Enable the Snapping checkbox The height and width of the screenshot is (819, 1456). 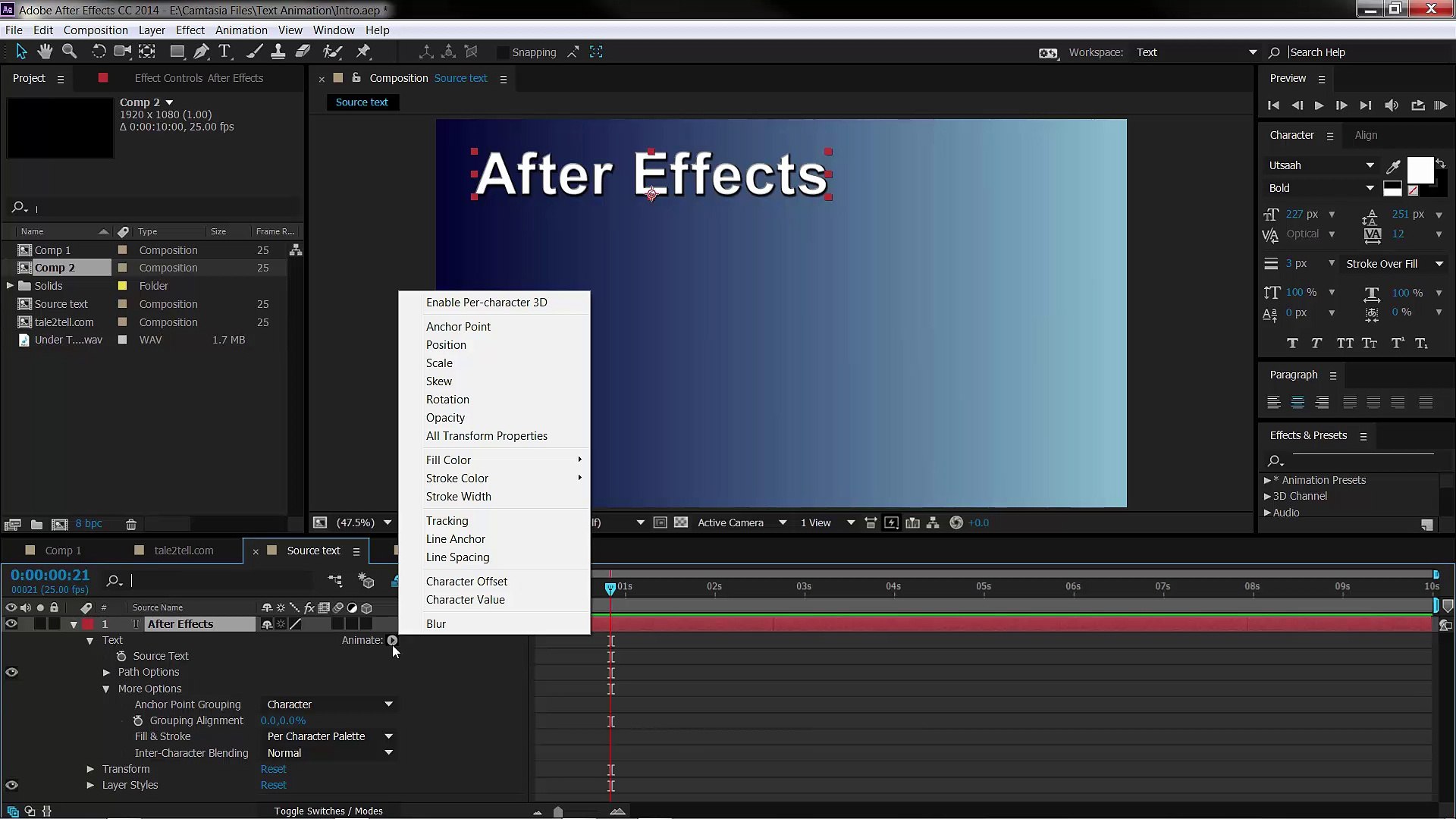pyautogui.click(x=502, y=52)
